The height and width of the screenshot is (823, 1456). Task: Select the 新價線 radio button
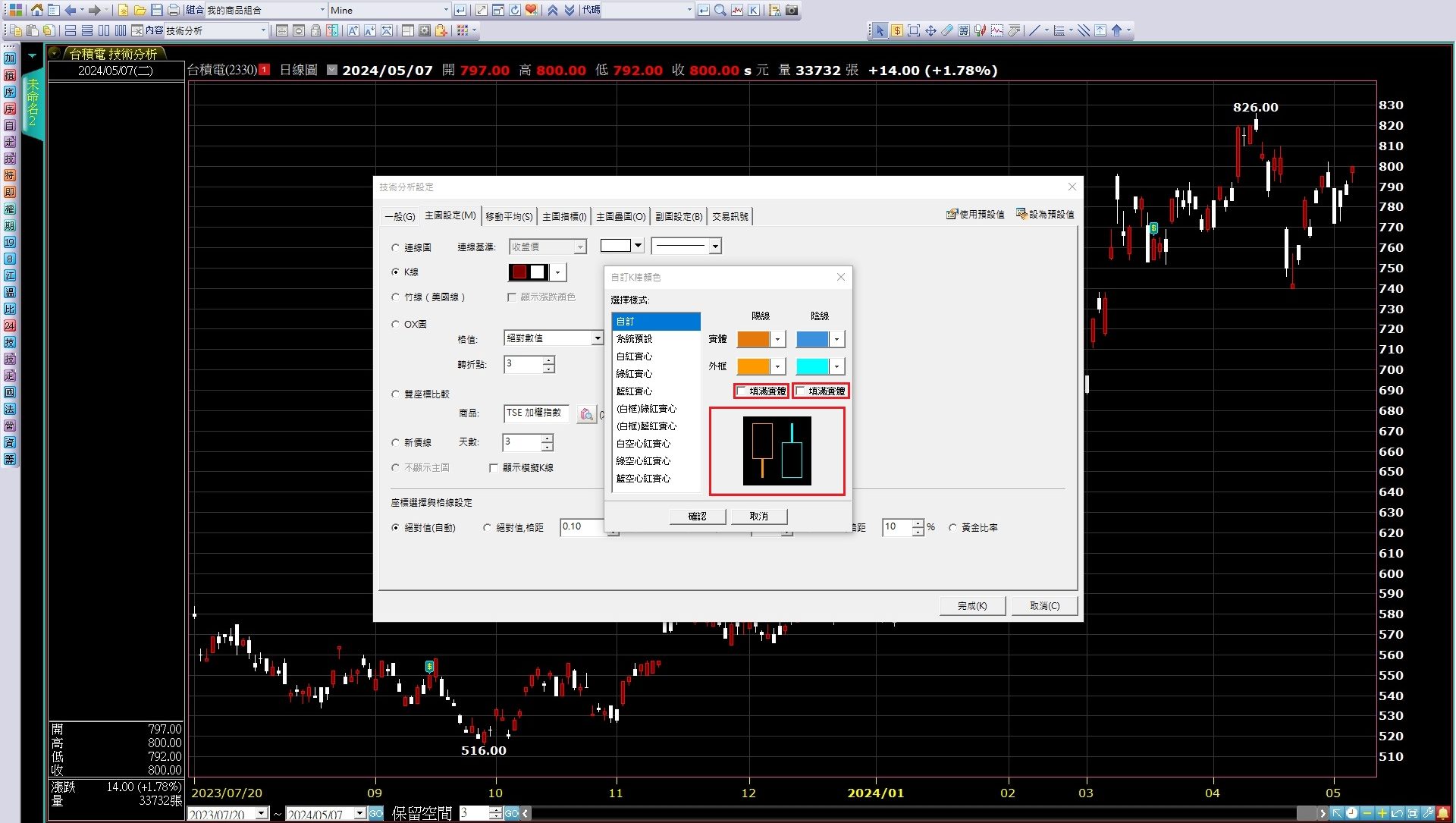point(395,442)
